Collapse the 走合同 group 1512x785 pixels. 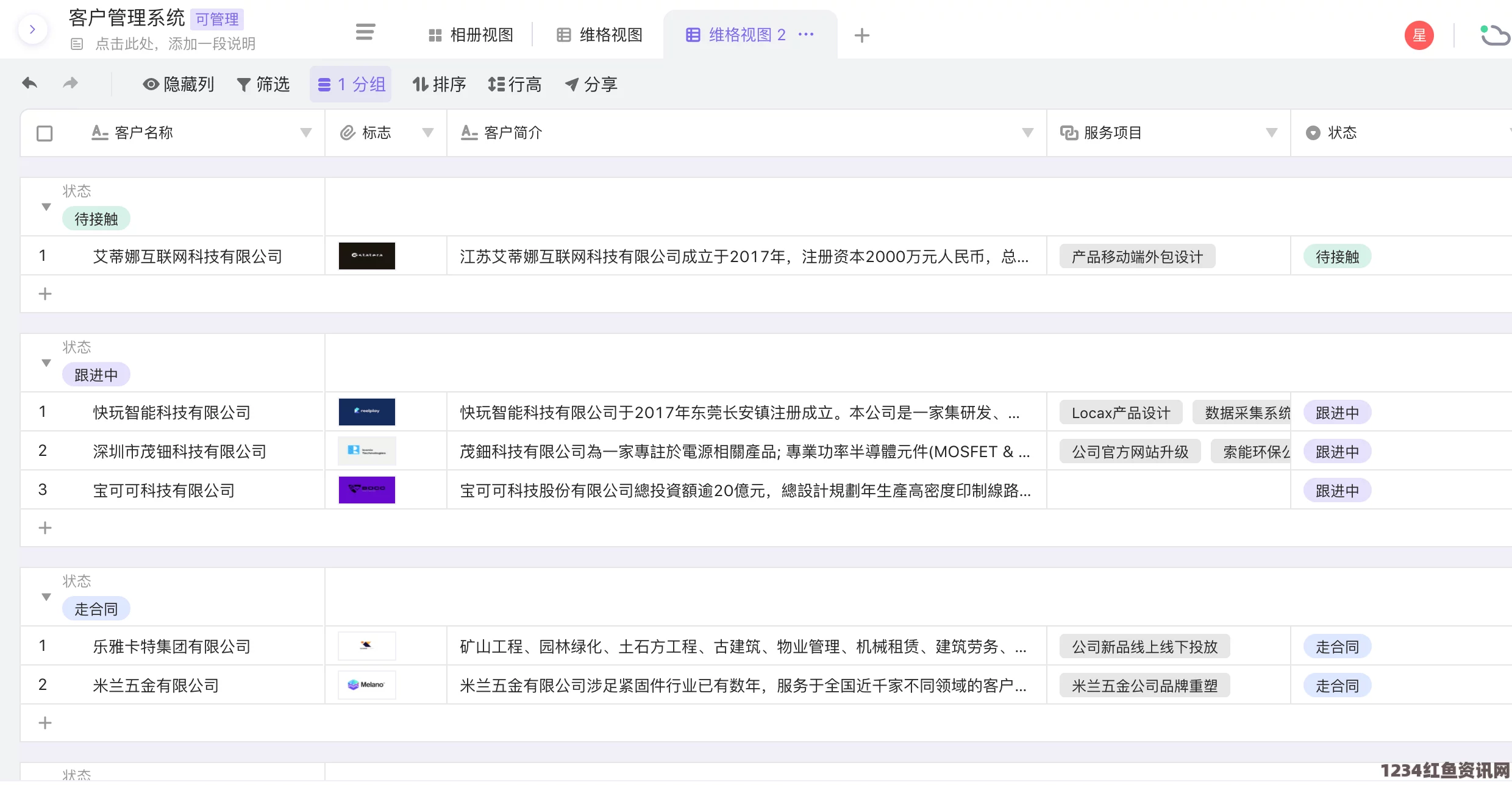[x=46, y=597]
